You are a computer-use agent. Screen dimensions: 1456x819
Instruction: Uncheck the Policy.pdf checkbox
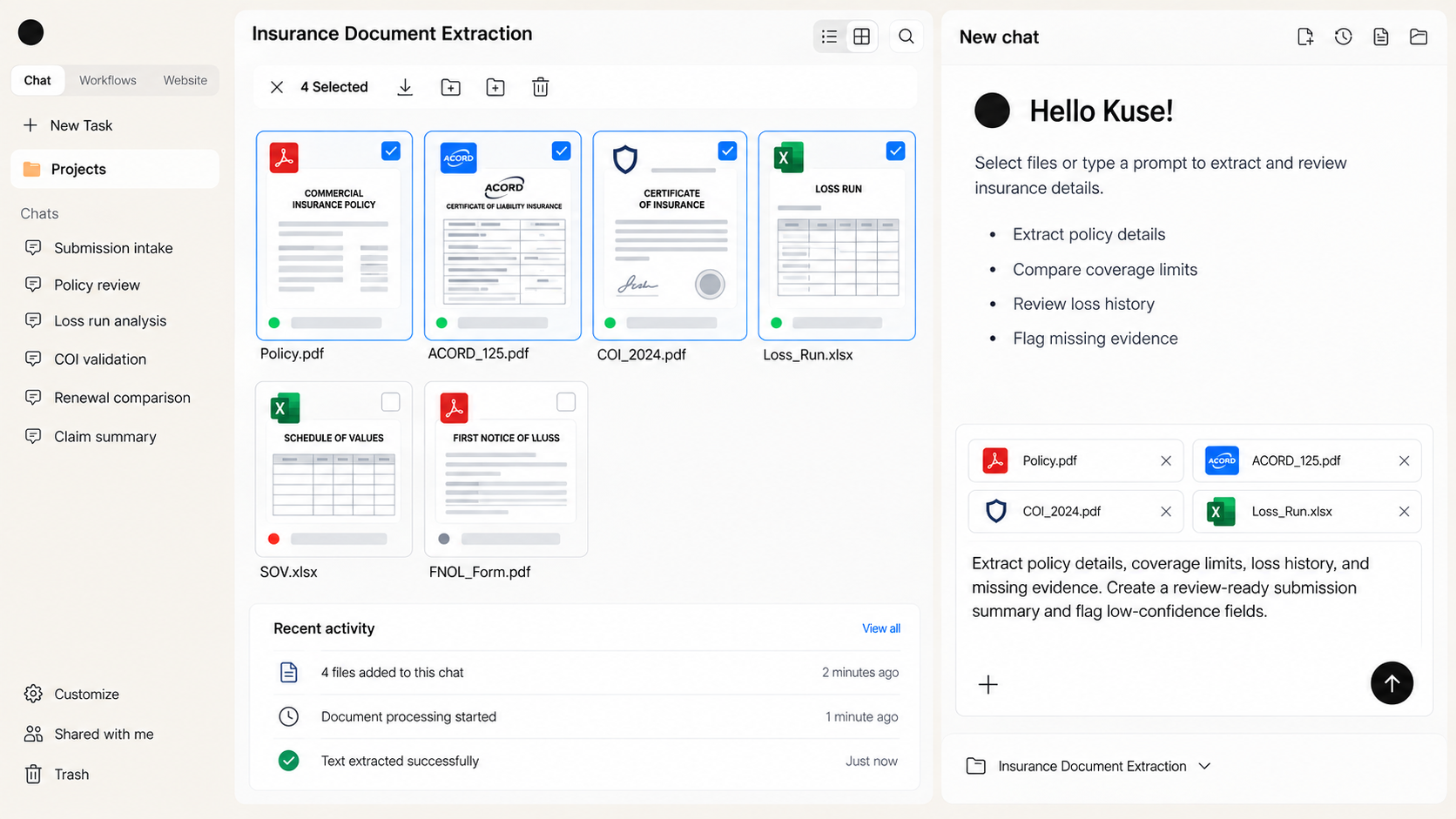(x=391, y=151)
